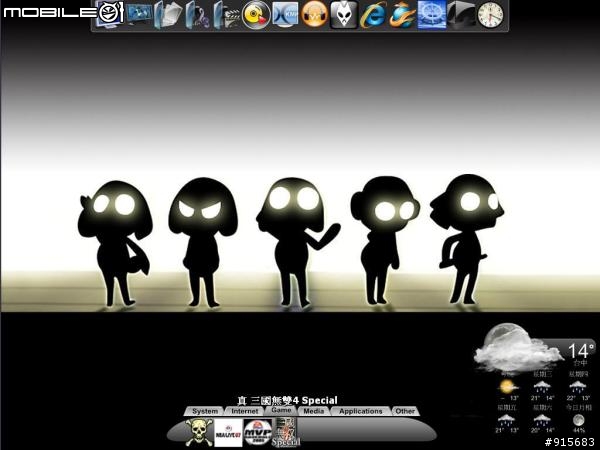600x450 pixels.
Task: Switch to the Internet tab
Action: click(x=244, y=411)
